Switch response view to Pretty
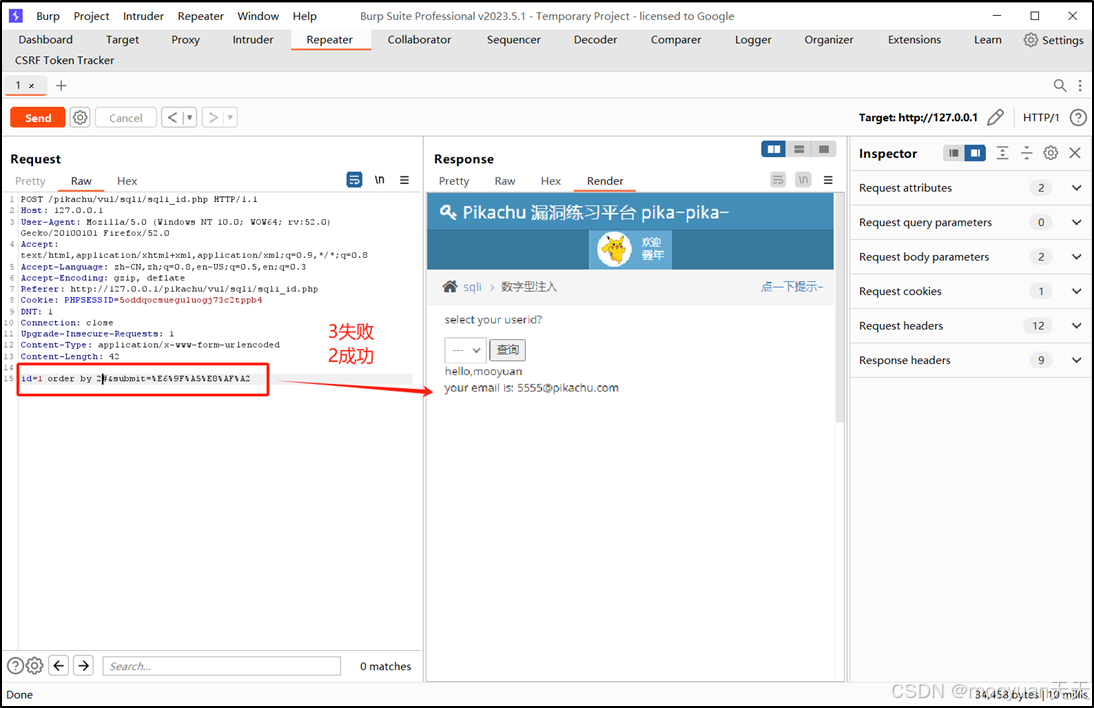This screenshot has width=1094, height=708. [x=454, y=181]
